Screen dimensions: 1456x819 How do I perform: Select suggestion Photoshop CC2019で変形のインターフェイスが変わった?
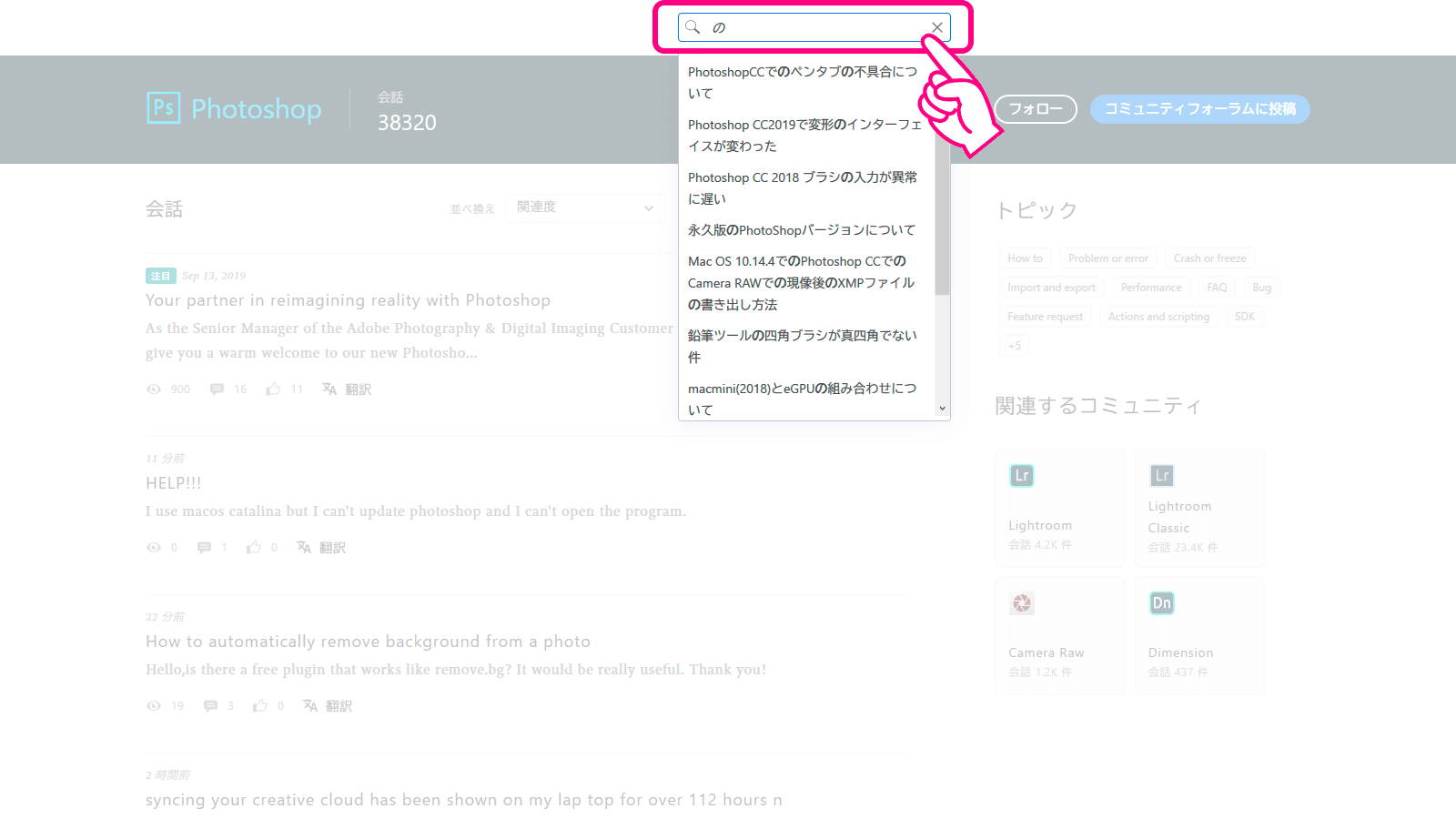[806, 136]
